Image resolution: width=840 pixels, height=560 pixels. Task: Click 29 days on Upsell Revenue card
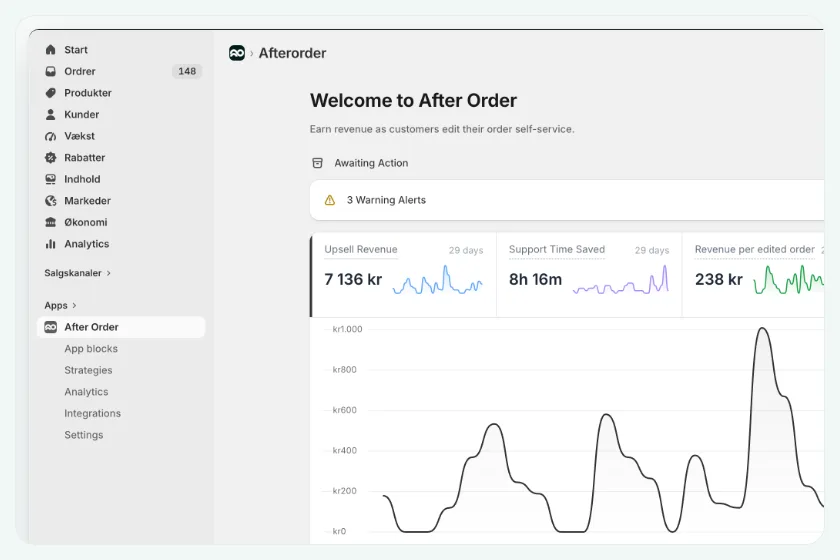click(x=466, y=250)
